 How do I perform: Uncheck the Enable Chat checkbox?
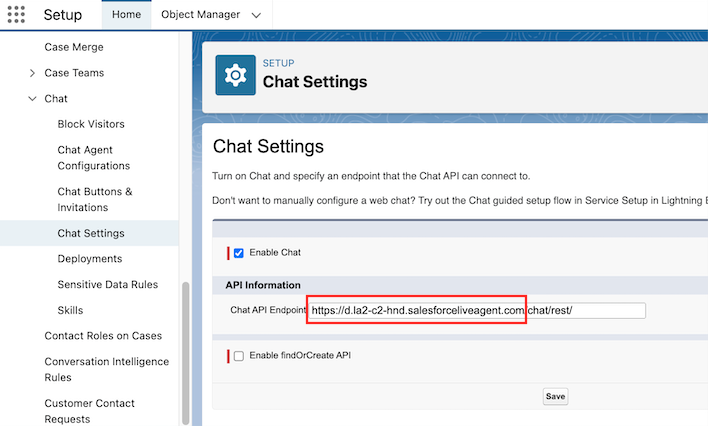pos(238,253)
